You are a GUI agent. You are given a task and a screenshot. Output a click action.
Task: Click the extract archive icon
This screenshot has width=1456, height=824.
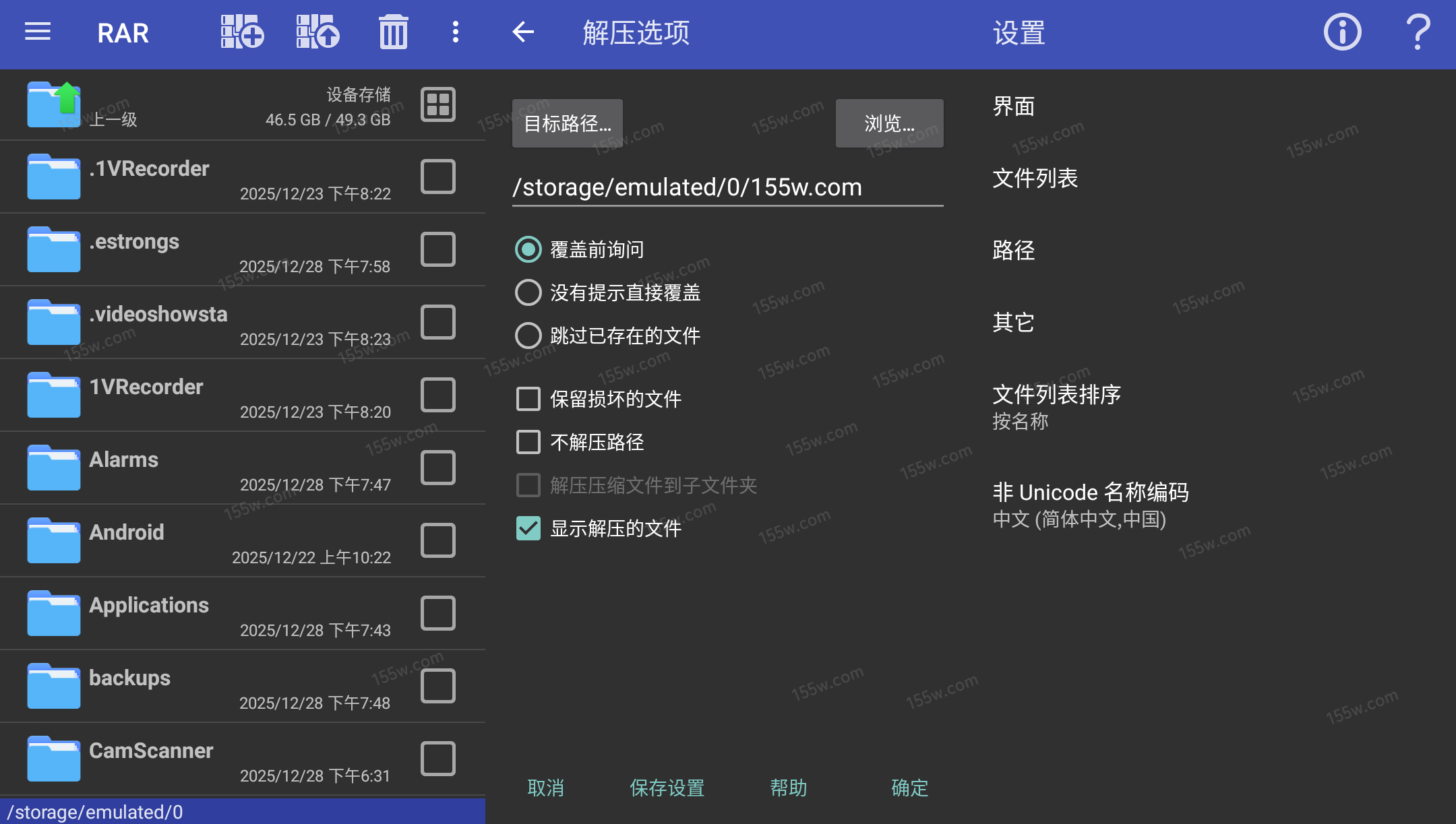pyautogui.click(x=317, y=32)
